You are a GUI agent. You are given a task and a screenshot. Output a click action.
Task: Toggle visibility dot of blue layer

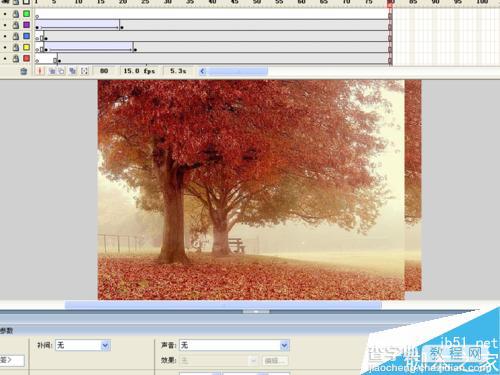click(x=5, y=36)
